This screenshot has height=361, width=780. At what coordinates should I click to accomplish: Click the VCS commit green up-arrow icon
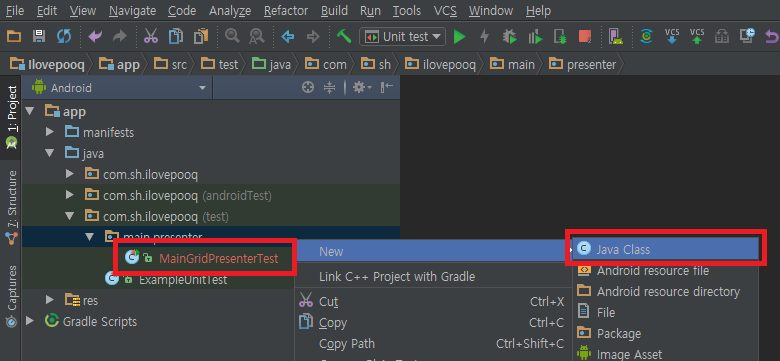coord(697,37)
